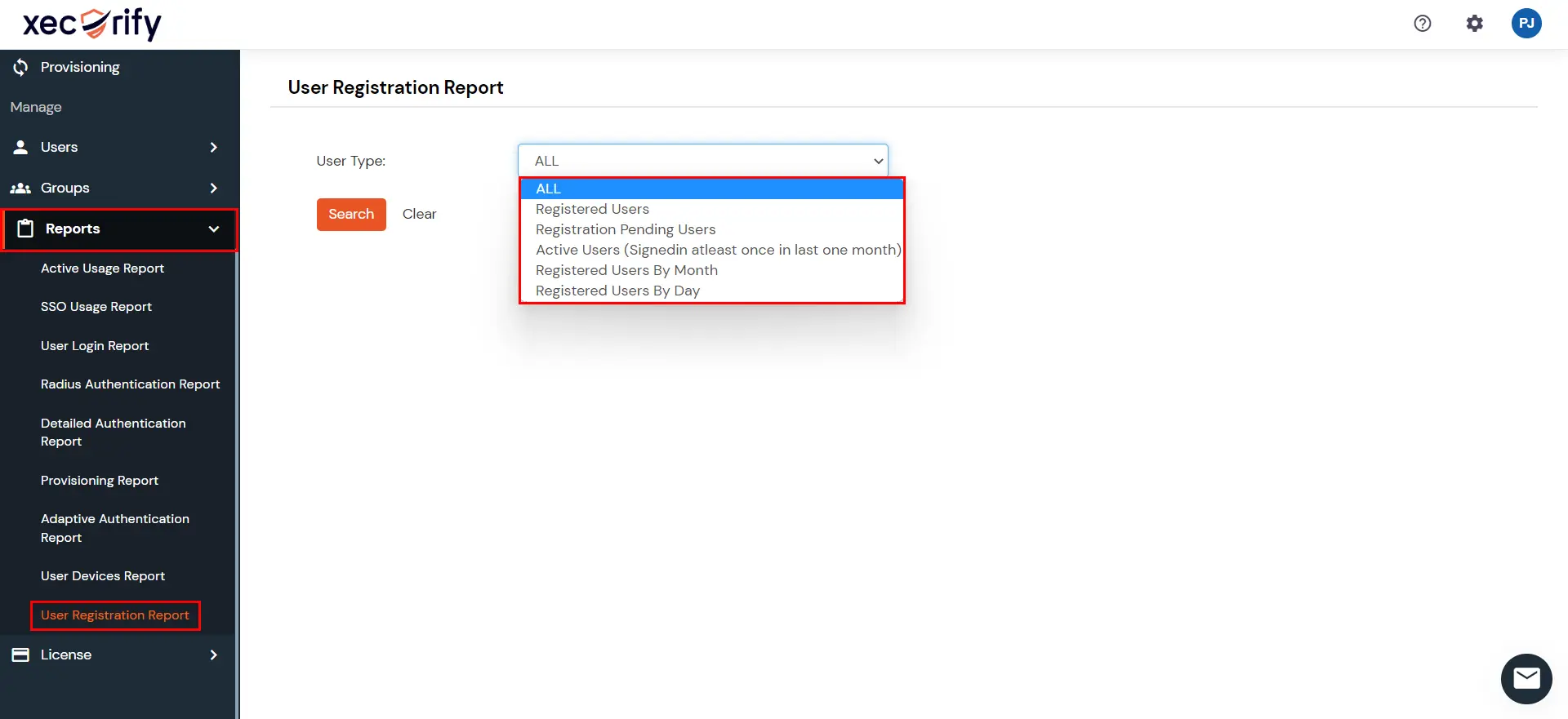Open Adaptive Authentication Report

(x=115, y=528)
